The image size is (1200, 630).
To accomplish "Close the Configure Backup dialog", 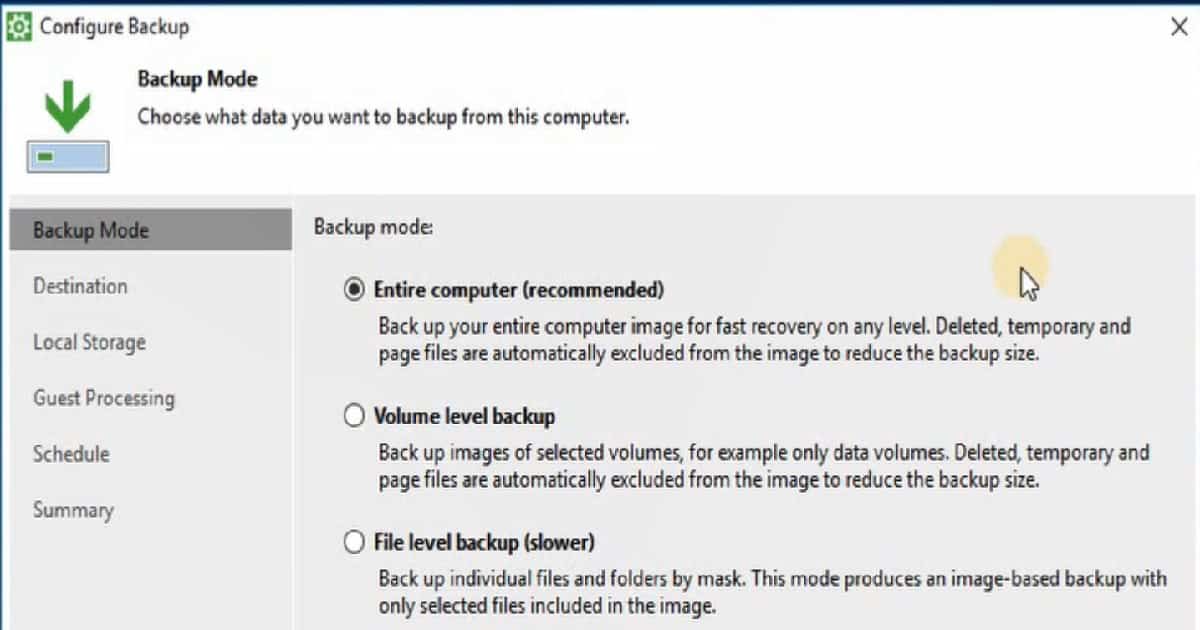I will (x=1179, y=27).
